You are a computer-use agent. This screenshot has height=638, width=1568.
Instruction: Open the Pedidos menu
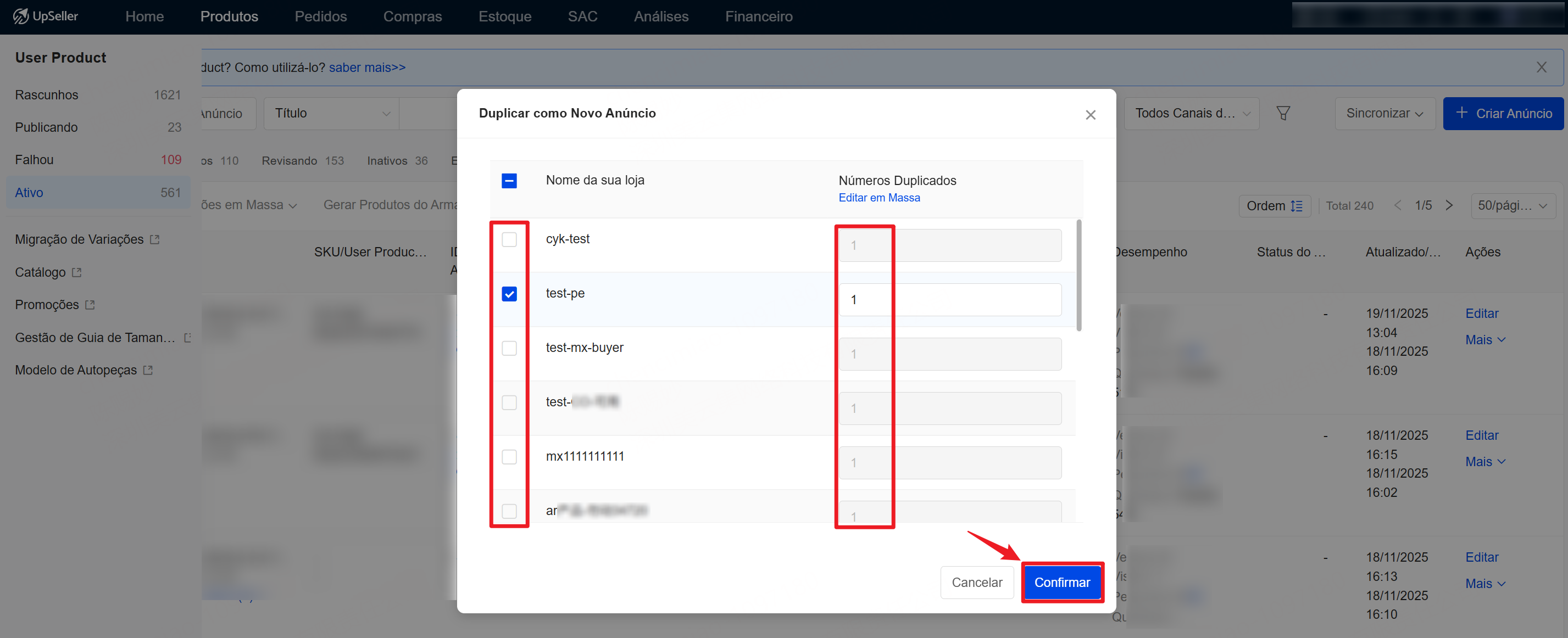coord(320,16)
